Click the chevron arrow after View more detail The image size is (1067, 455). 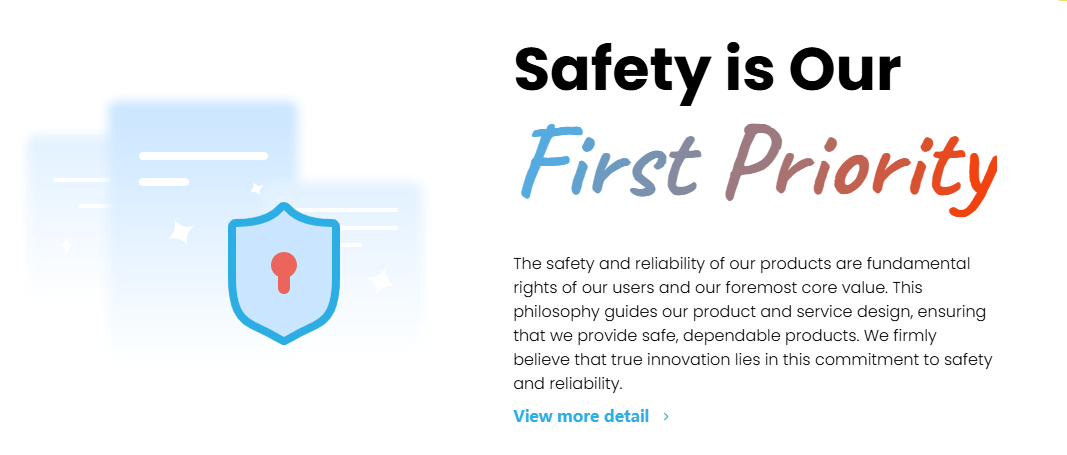[x=667, y=416]
